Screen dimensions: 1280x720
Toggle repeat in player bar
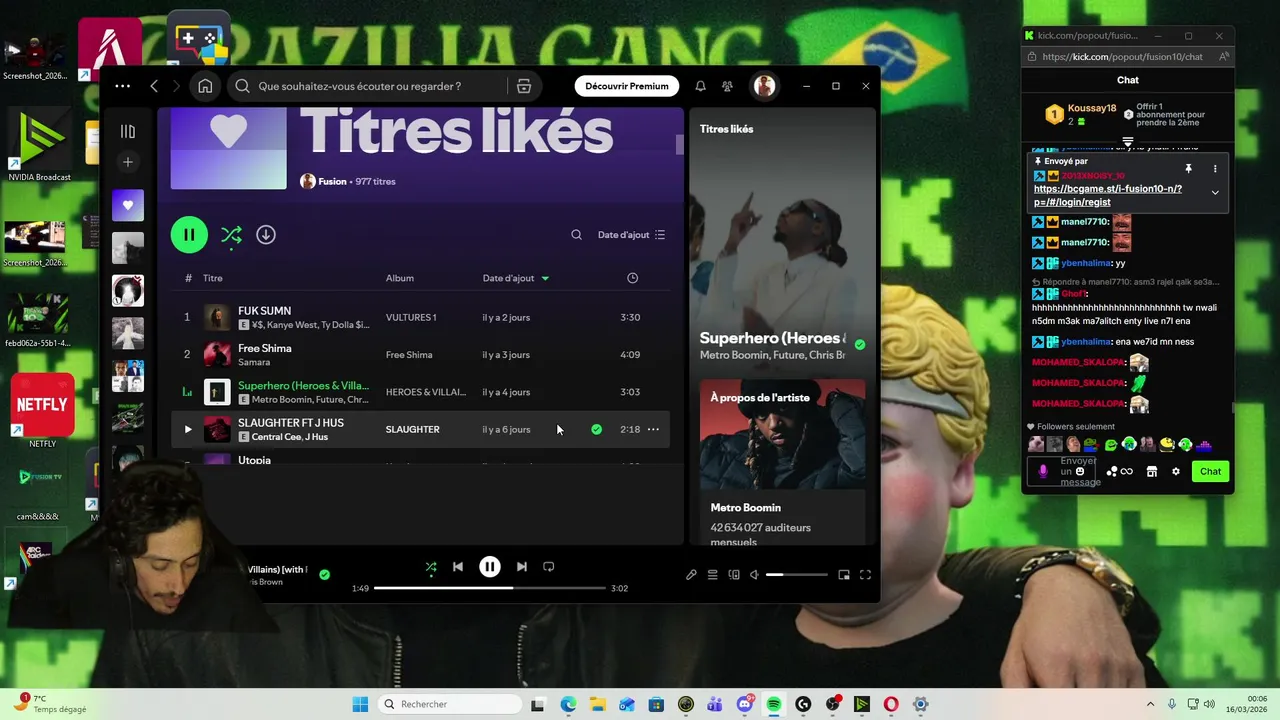548,567
